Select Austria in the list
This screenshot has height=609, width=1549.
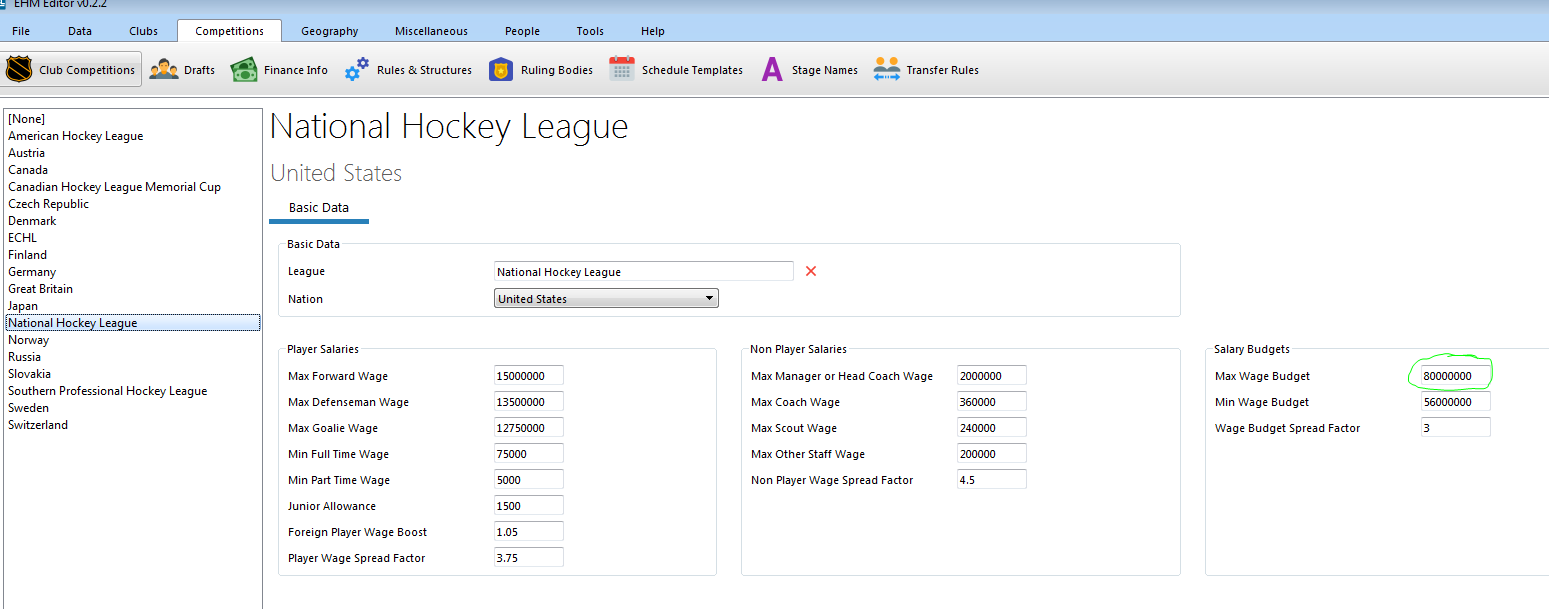click(x=132, y=153)
